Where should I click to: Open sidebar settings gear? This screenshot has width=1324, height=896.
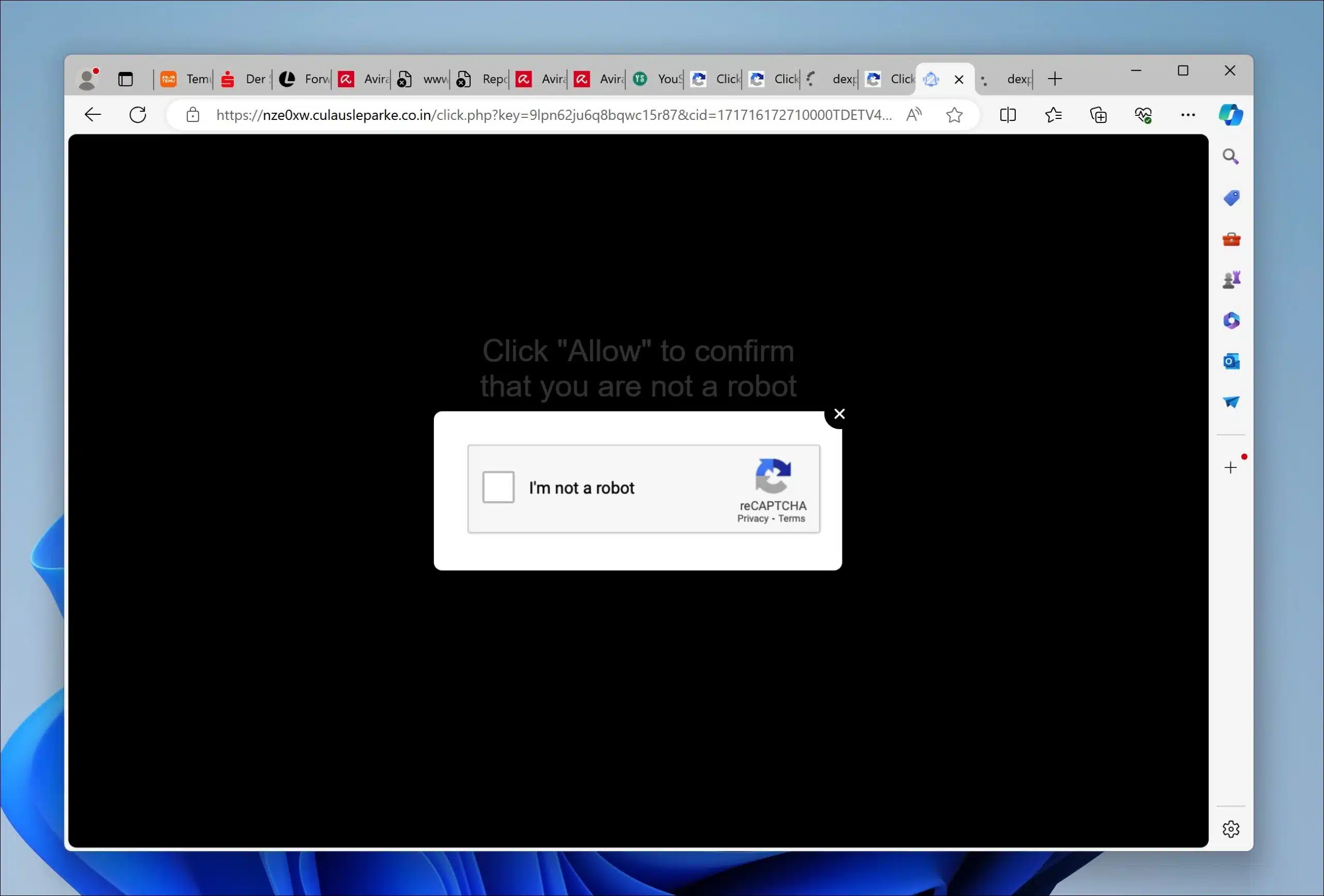[x=1230, y=829]
